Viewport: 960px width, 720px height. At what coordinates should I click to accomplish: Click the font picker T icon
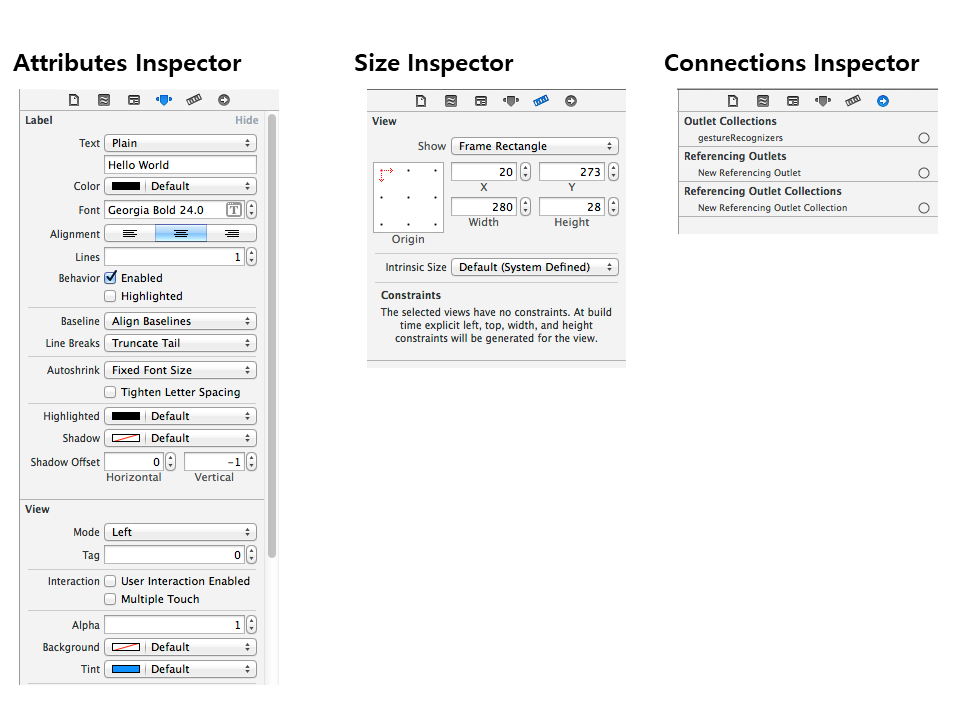pyautogui.click(x=234, y=210)
